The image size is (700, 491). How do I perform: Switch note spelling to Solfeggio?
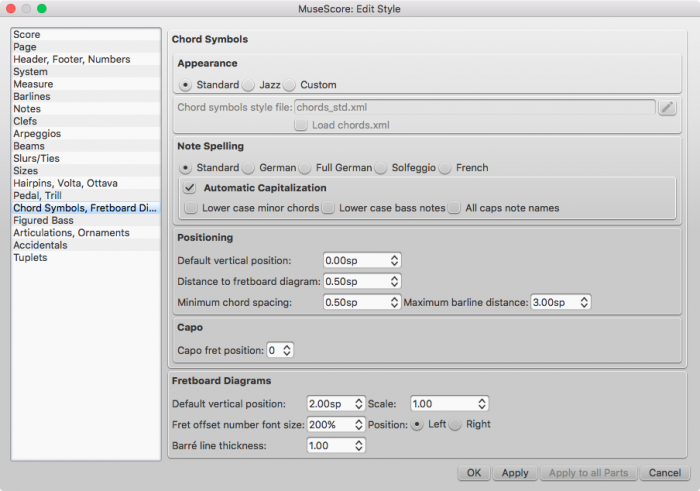(381, 168)
